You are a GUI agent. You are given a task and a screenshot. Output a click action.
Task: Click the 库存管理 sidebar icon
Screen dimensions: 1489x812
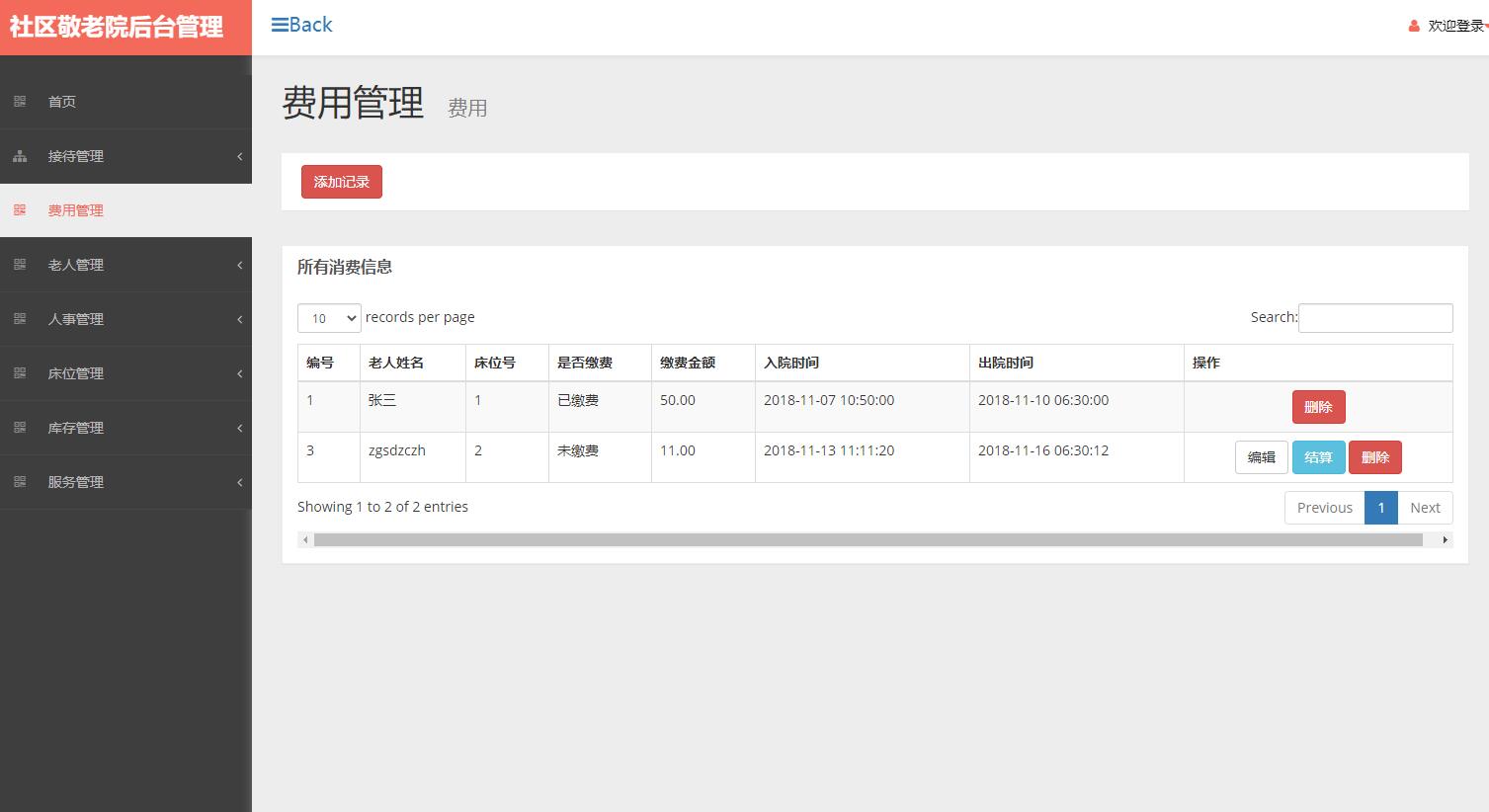tap(19, 427)
